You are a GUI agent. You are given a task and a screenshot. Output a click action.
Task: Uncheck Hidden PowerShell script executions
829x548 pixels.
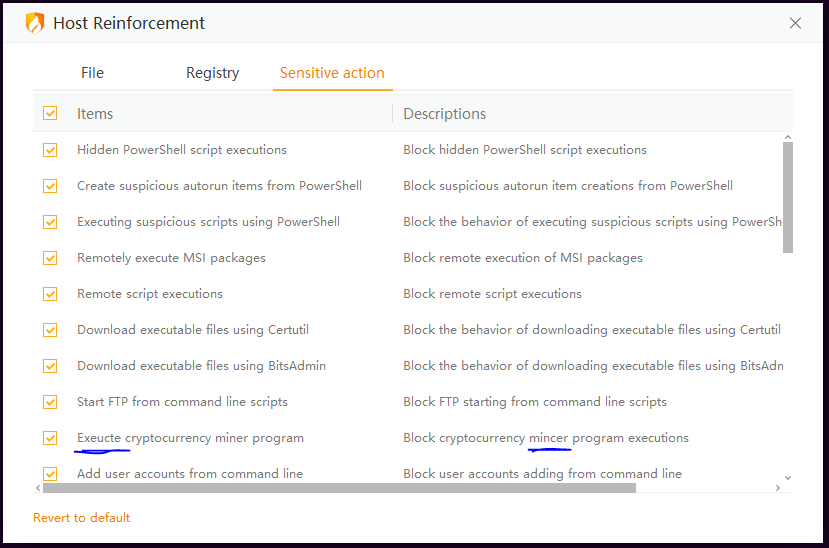point(50,150)
